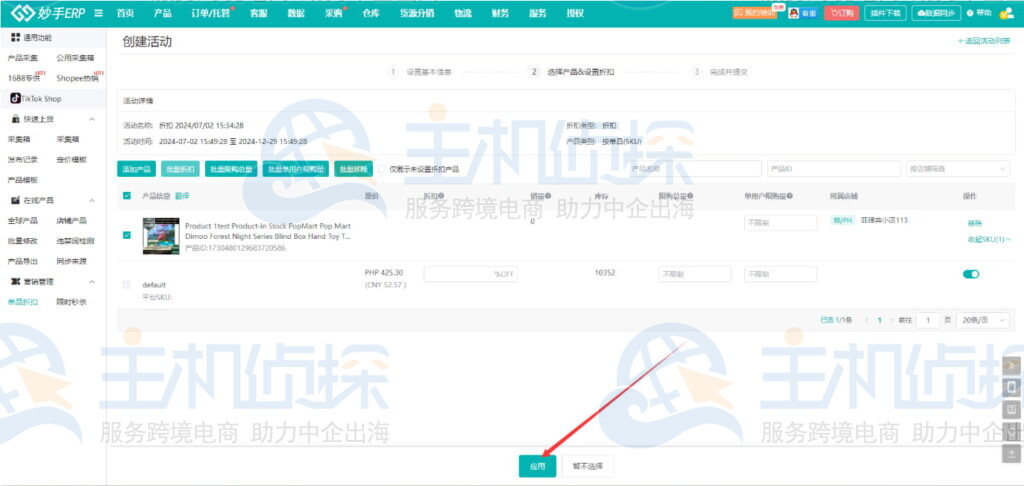The height and width of the screenshot is (486, 1024).
Task: Collapse the 在线产品 sidebar section
Action: pyautogui.click(x=91, y=200)
